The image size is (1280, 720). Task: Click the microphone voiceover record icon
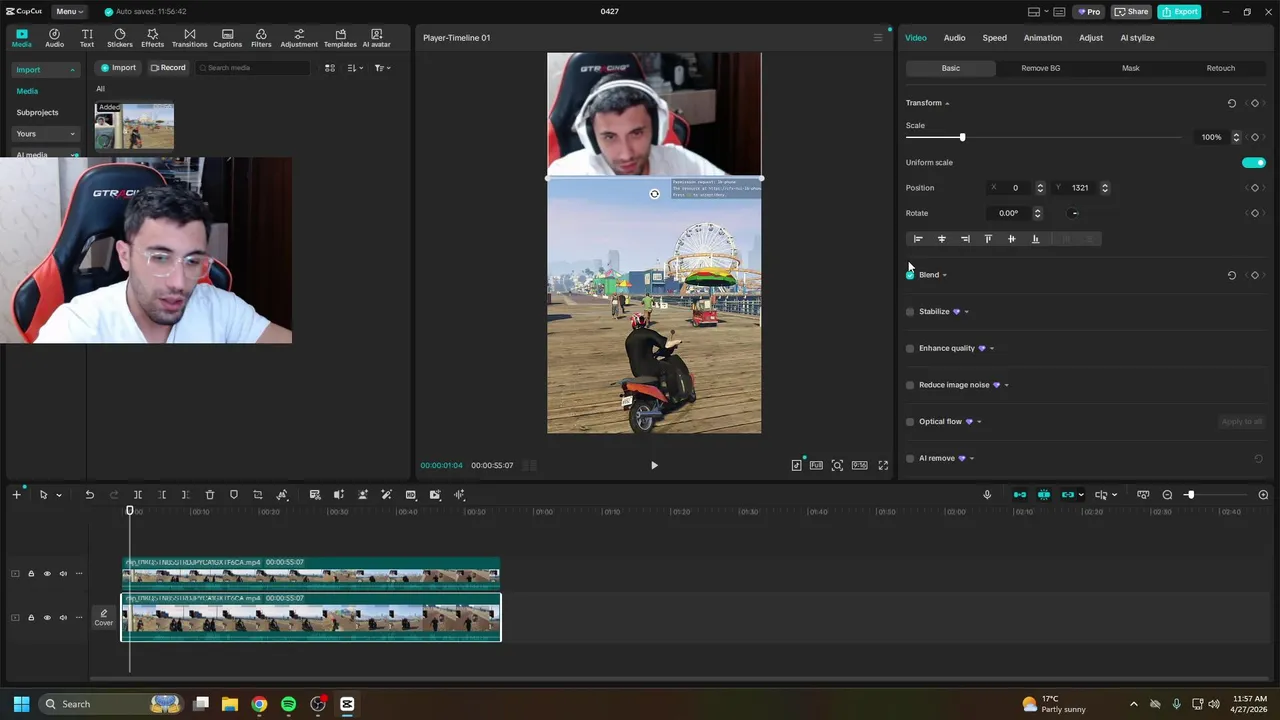tap(987, 495)
